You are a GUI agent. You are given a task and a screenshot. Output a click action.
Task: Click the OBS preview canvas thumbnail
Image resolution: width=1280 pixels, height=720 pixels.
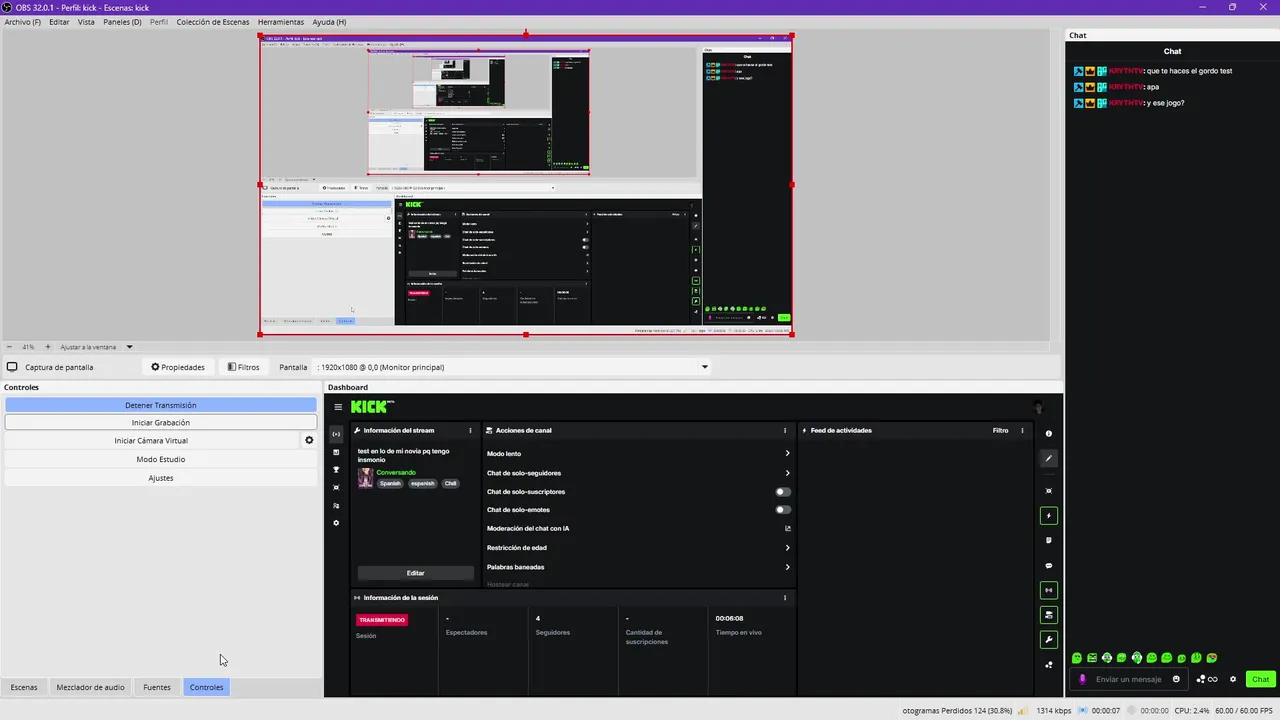click(526, 186)
